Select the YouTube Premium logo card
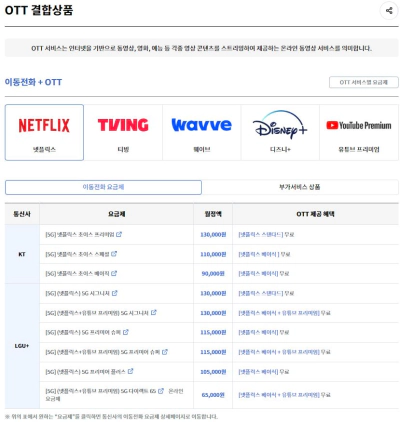The image size is (400, 422). tap(359, 132)
